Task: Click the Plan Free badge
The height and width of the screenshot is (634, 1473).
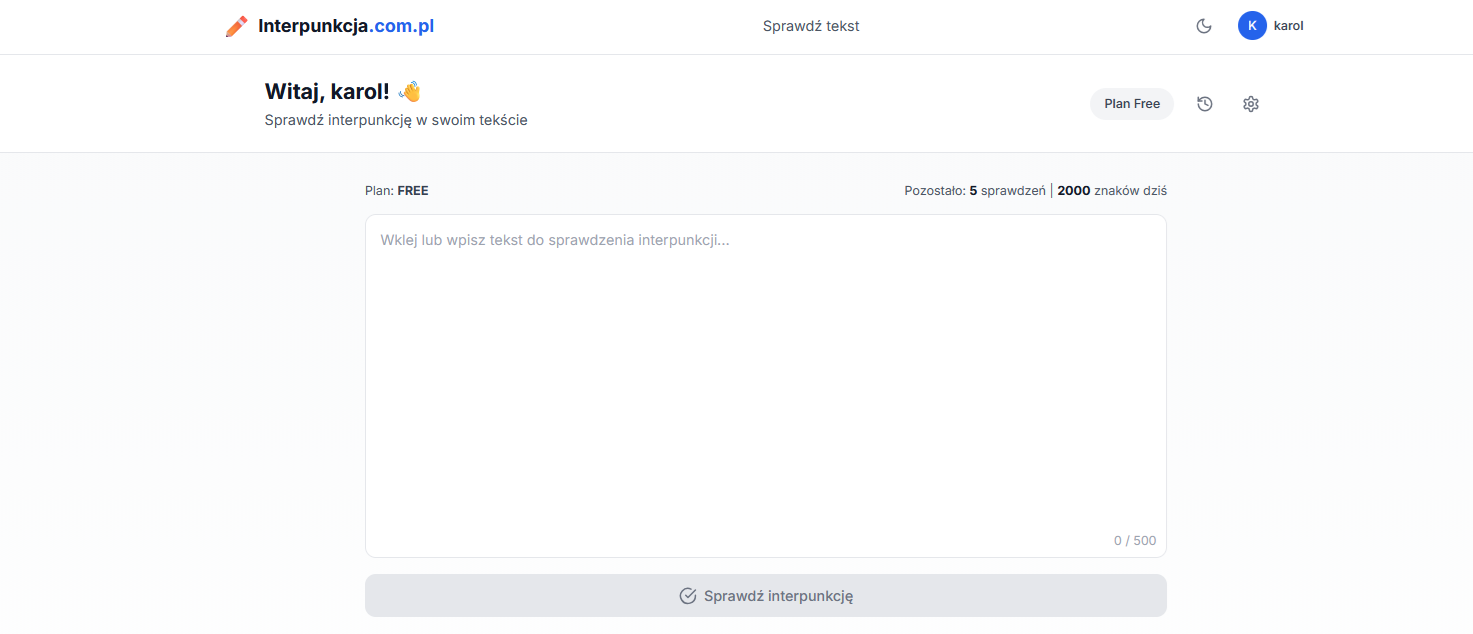Action: point(1132,104)
